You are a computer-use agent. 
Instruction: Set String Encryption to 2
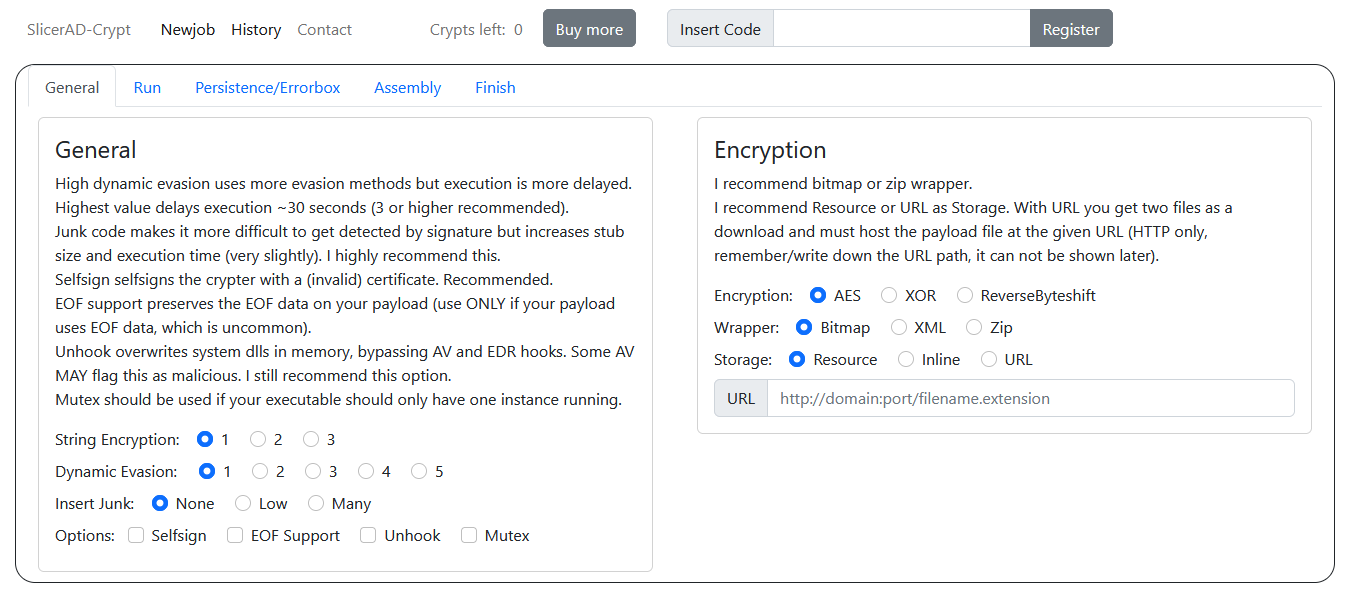(258, 439)
